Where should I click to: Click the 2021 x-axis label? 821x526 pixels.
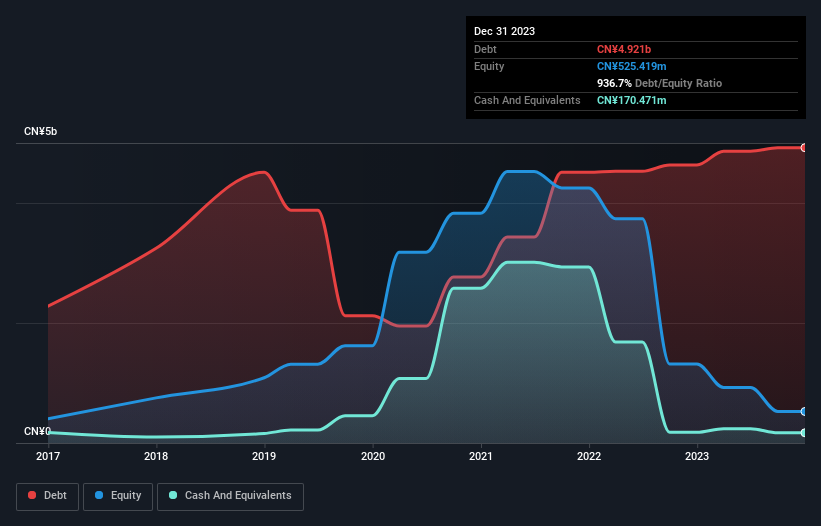click(481, 456)
